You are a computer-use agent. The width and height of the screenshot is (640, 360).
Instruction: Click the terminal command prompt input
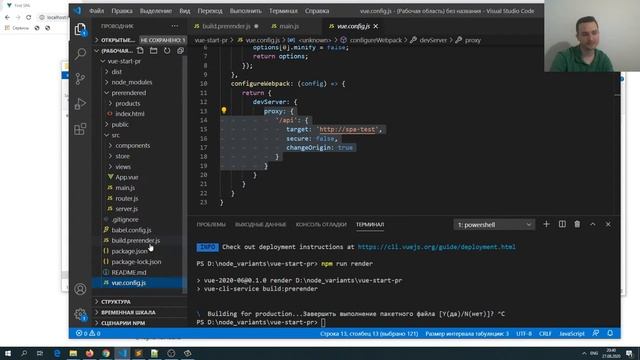click(323, 322)
